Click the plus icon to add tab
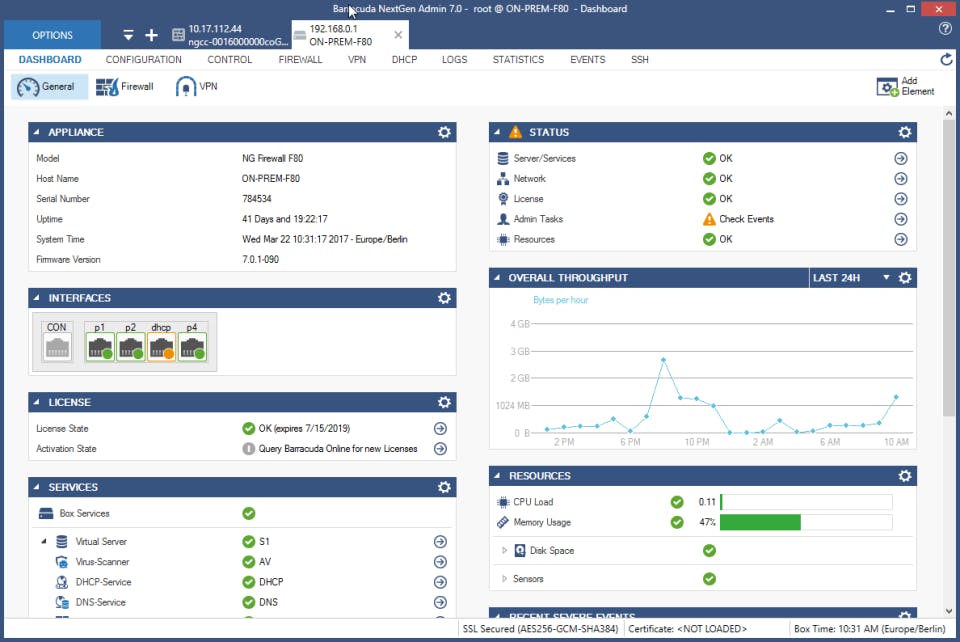960x642 pixels. 151,35
